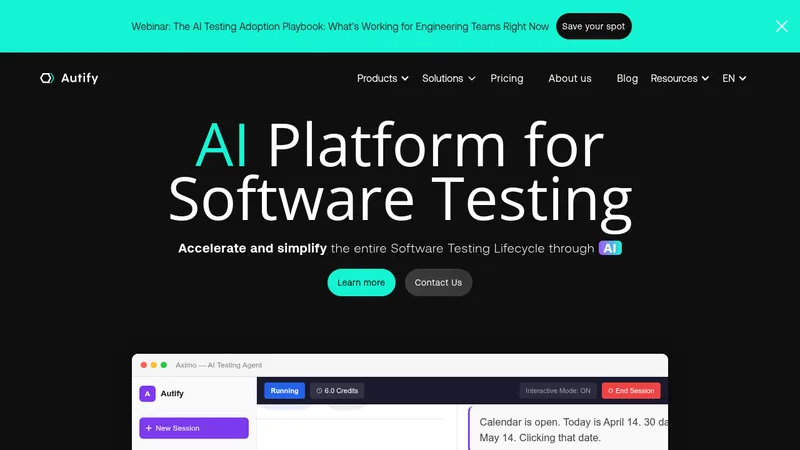Viewport: 800px width, 450px height.
Task: Click the New Session button in Aximo
Action: 194,428
